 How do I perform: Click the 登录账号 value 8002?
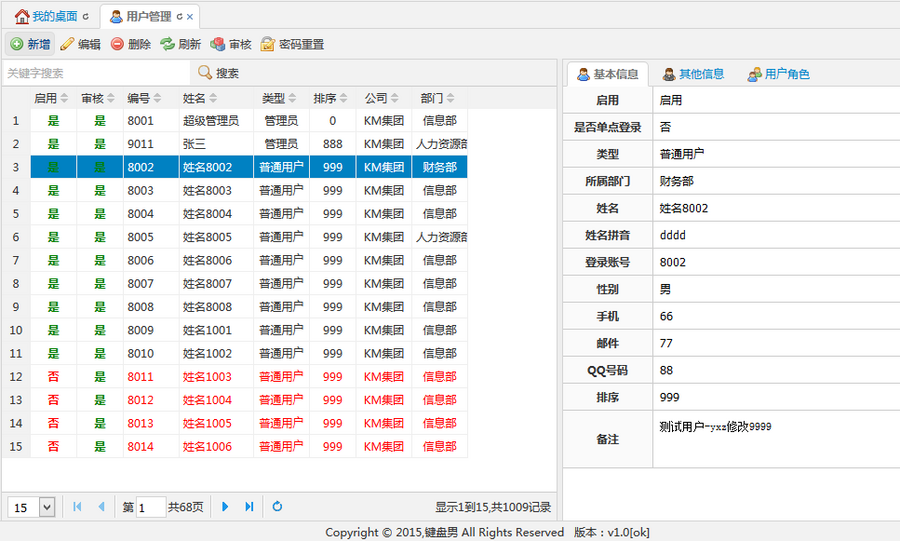coord(673,262)
